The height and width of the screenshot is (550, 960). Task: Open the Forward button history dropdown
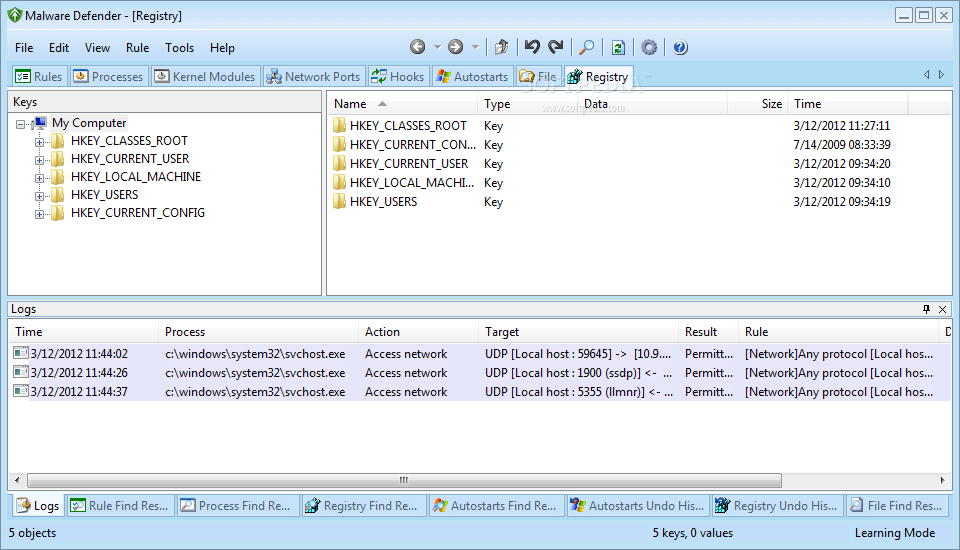tap(475, 47)
